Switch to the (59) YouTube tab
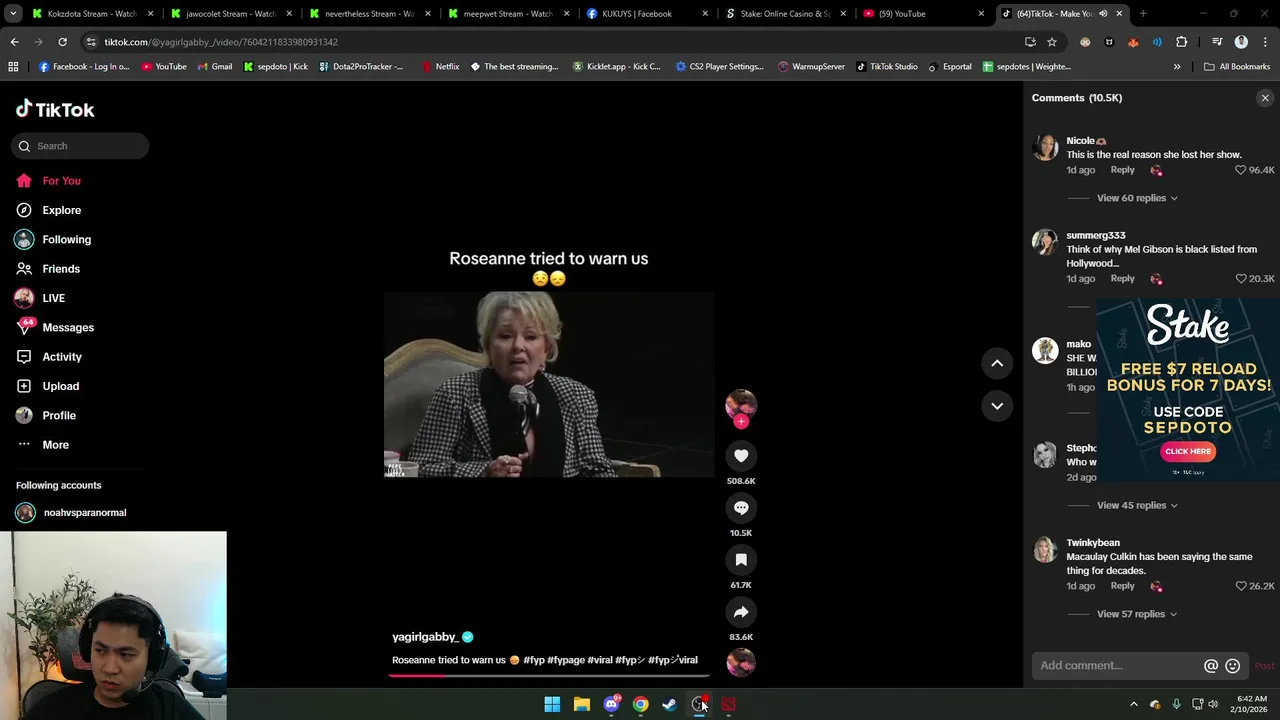 click(x=923, y=14)
